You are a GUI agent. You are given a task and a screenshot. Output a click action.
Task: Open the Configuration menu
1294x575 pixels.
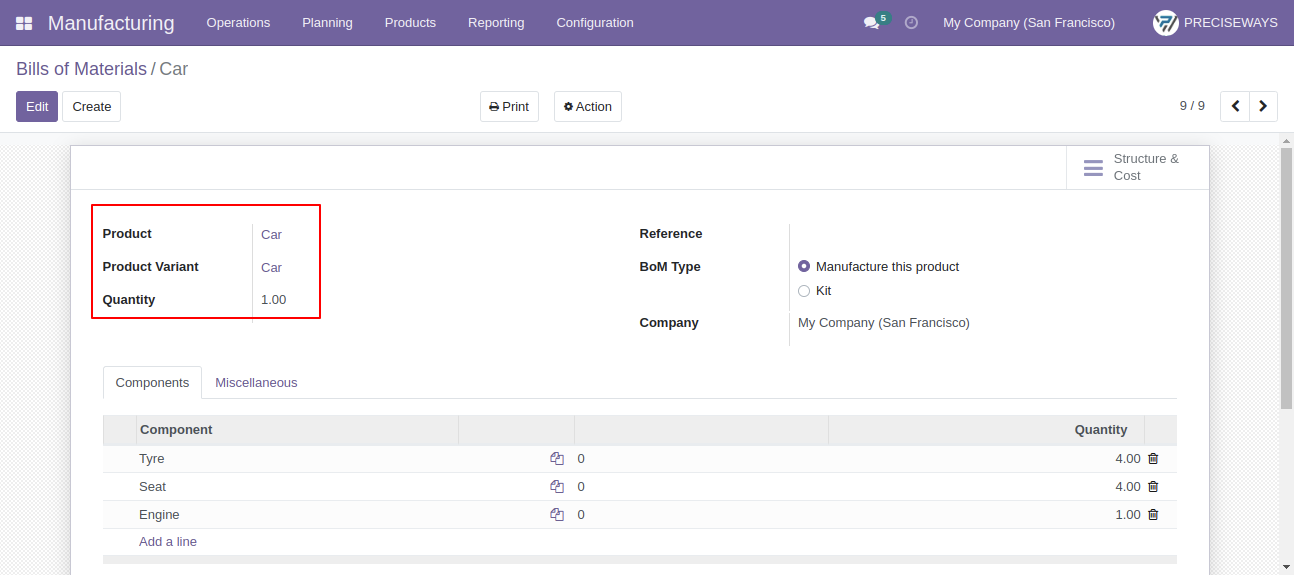tap(595, 23)
